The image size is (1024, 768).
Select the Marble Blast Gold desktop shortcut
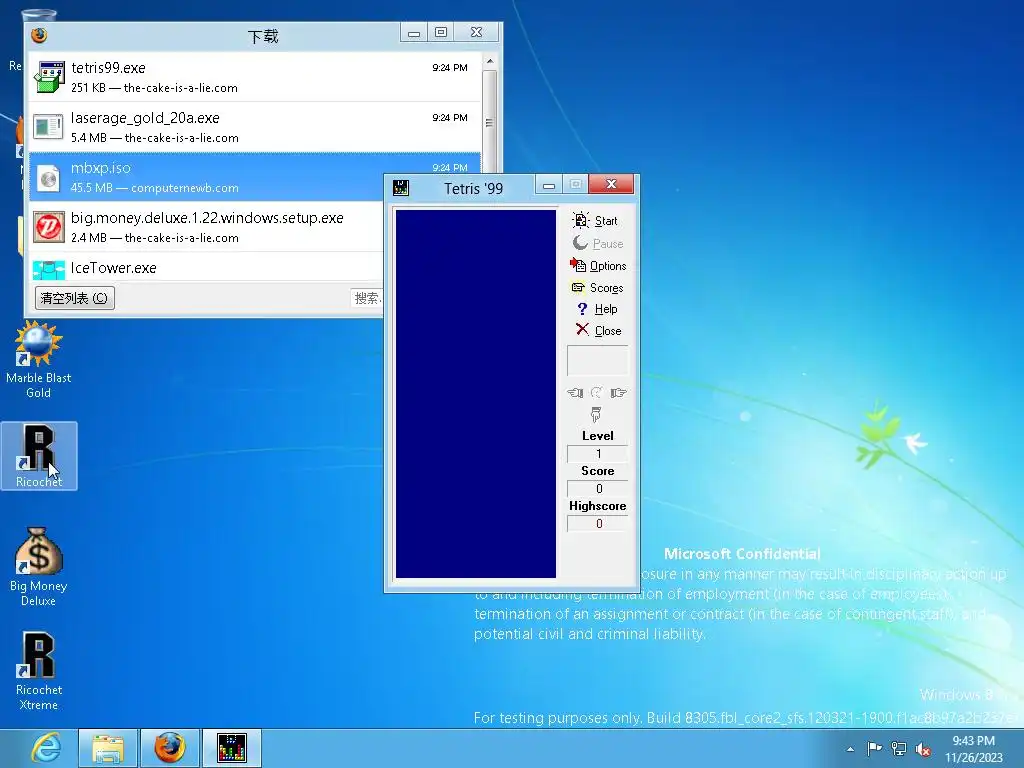click(x=39, y=360)
